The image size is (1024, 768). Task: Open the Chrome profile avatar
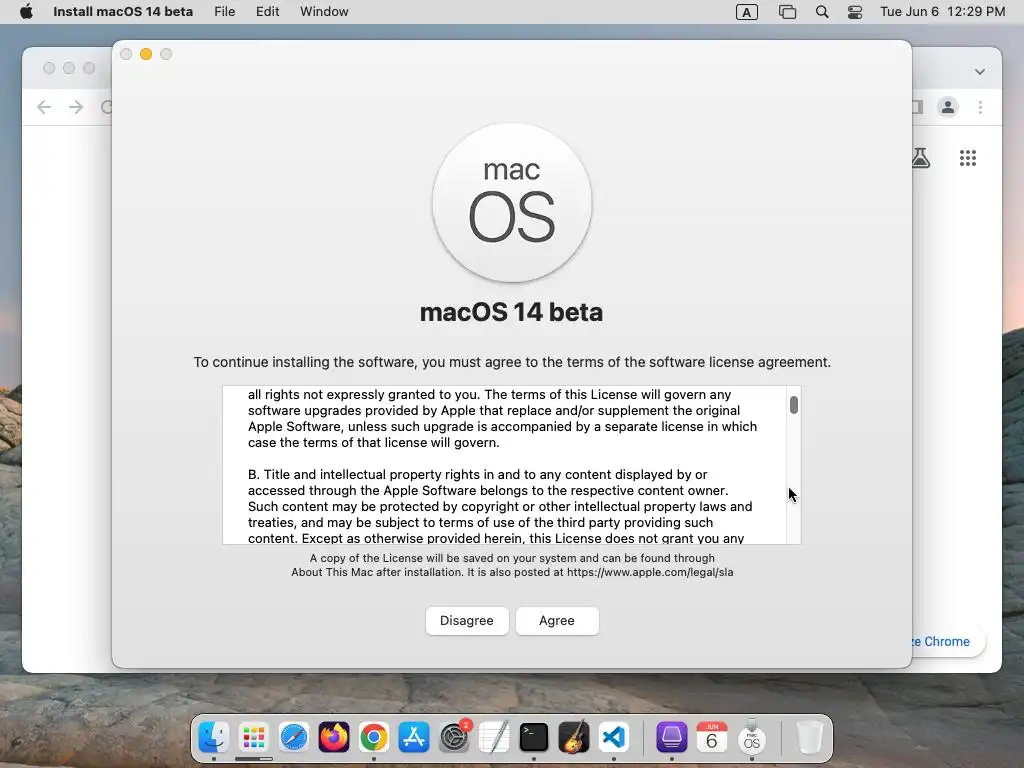tap(948, 107)
